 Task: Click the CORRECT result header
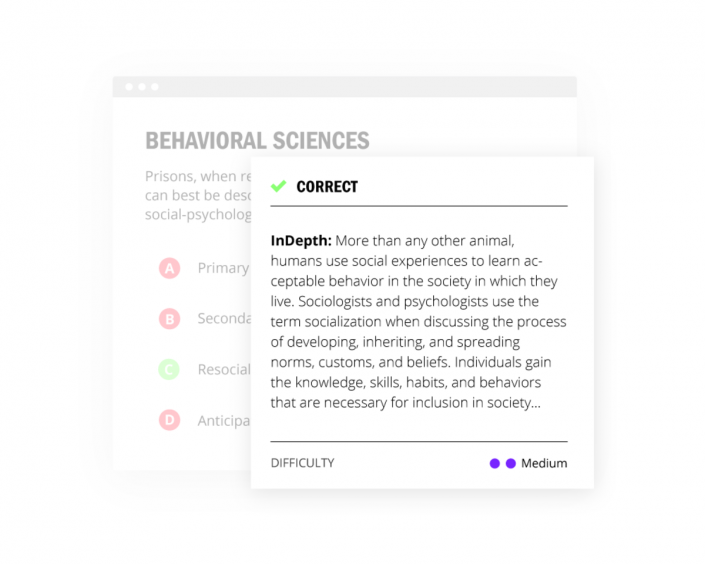(x=327, y=186)
